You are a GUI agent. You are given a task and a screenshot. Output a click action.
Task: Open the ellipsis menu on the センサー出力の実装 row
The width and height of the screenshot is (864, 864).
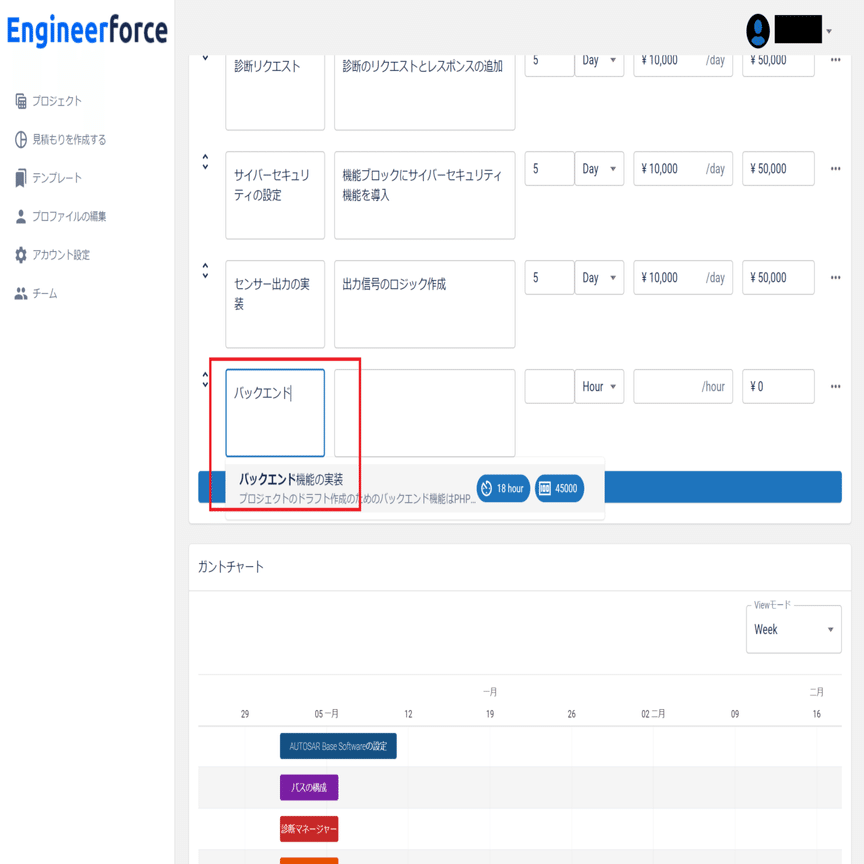point(835,278)
